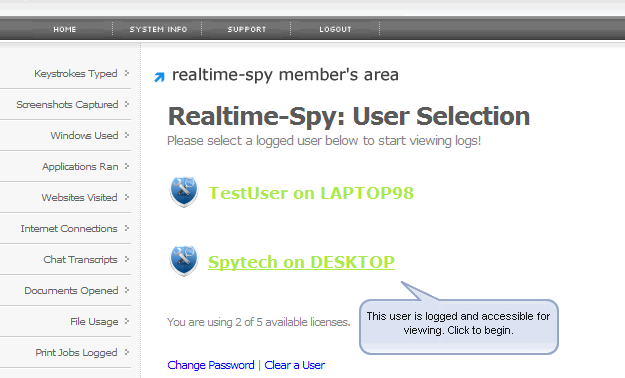Click arrow next to Websites Visited
Image resolution: width=625 pixels, height=378 pixels.
click(x=127, y=197)
